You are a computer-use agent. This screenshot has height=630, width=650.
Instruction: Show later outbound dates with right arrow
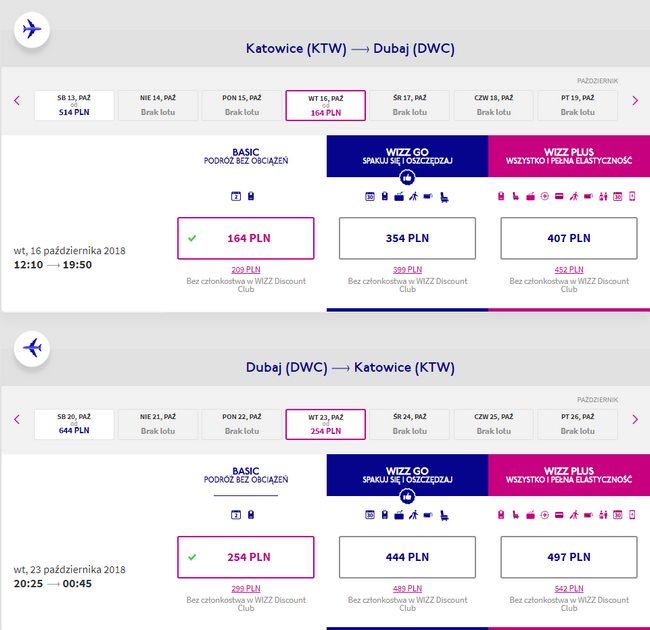coord(635,100)
